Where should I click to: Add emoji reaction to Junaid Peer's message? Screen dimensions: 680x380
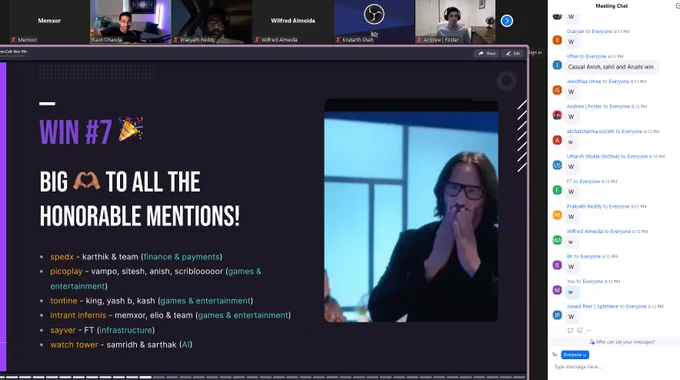(580, 331)
